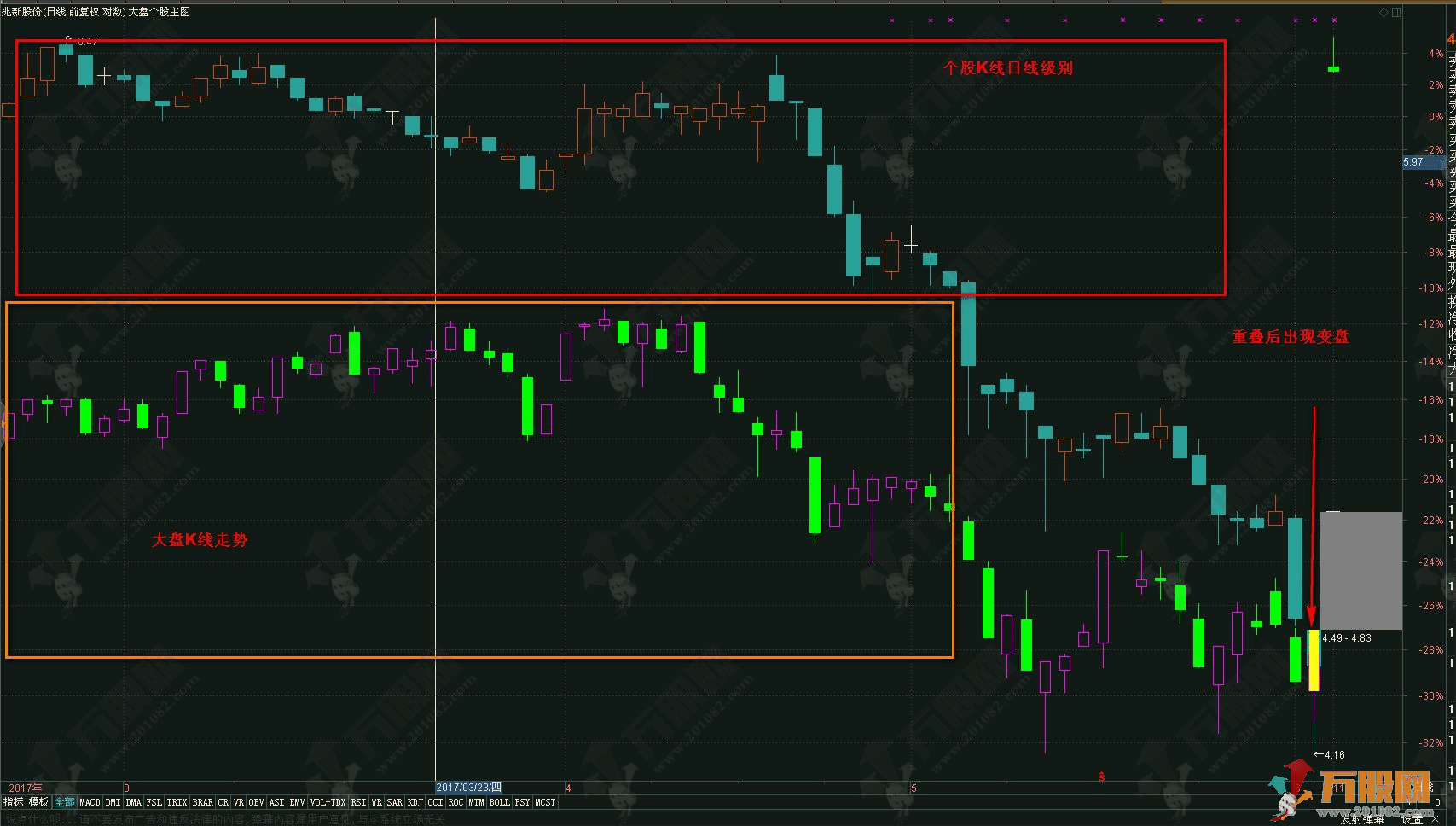Switch to the MCST indicator
The height and width of the screenshot is (826, 1456).
[x=545, y=802]
